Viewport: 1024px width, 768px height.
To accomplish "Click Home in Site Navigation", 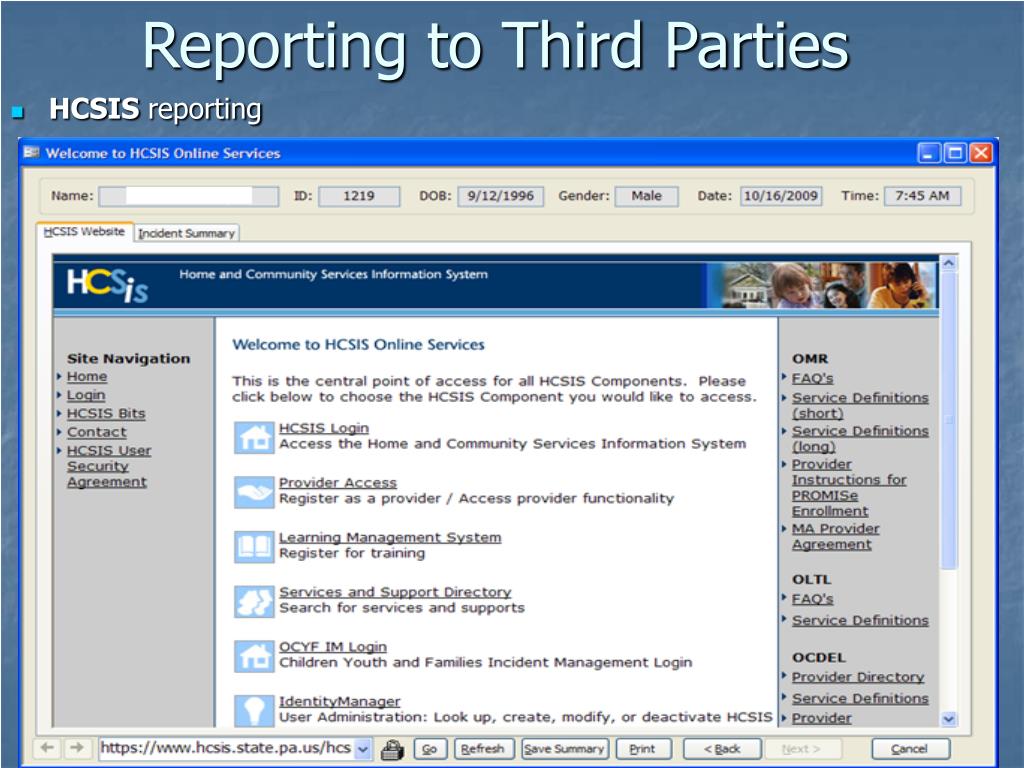I will point(87,377).
